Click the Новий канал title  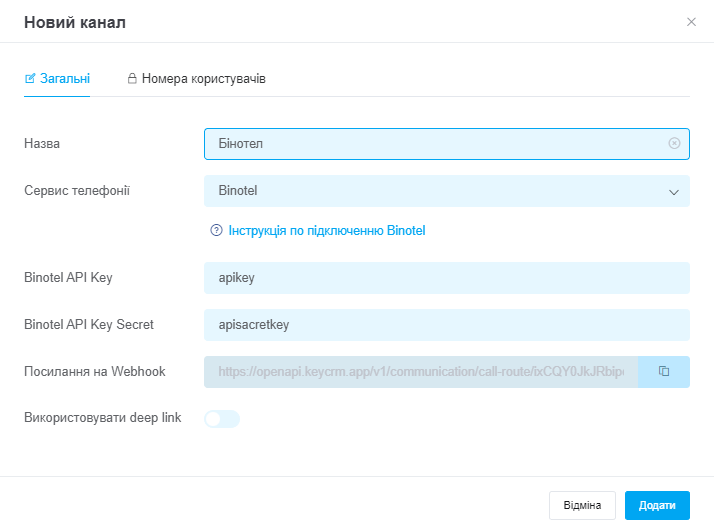tap(75, 22)
